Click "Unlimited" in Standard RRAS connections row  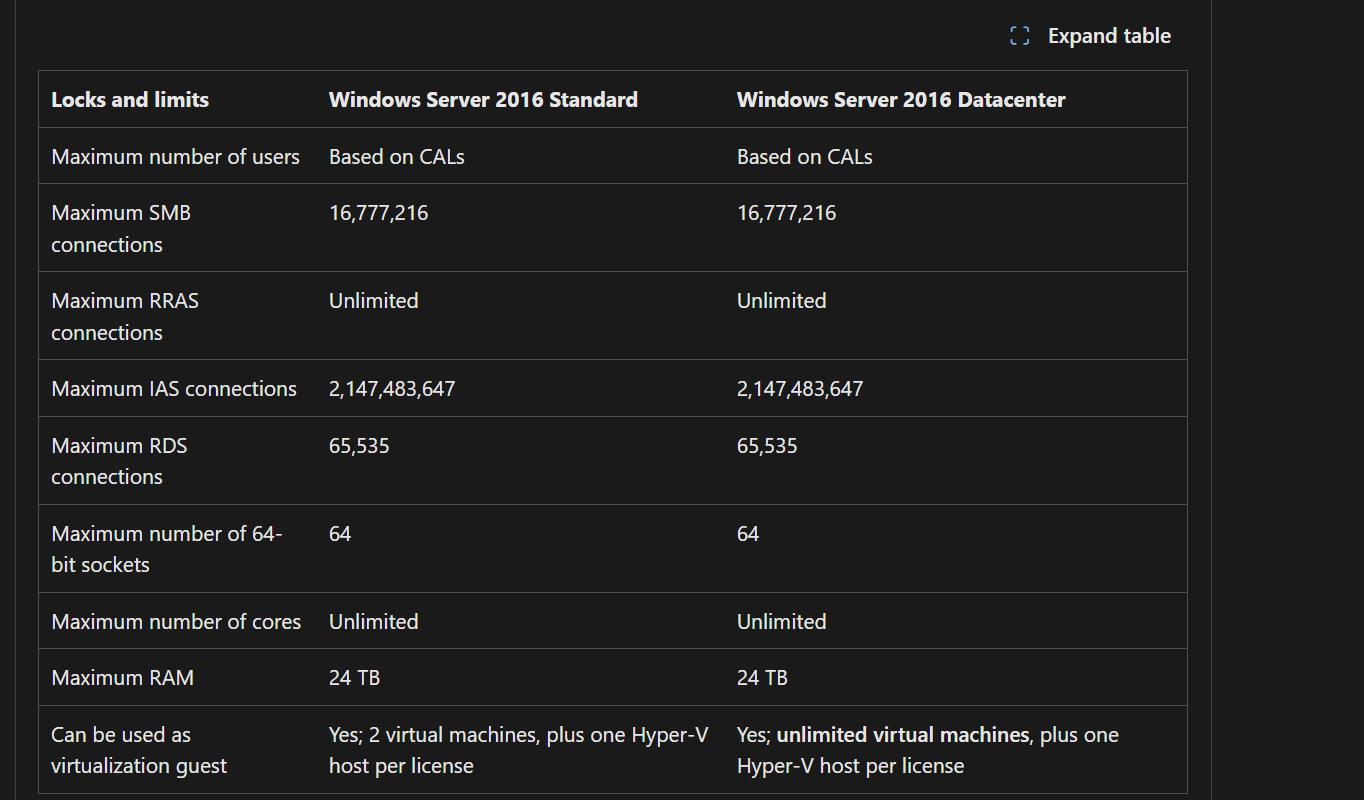[x=373, y=301]
